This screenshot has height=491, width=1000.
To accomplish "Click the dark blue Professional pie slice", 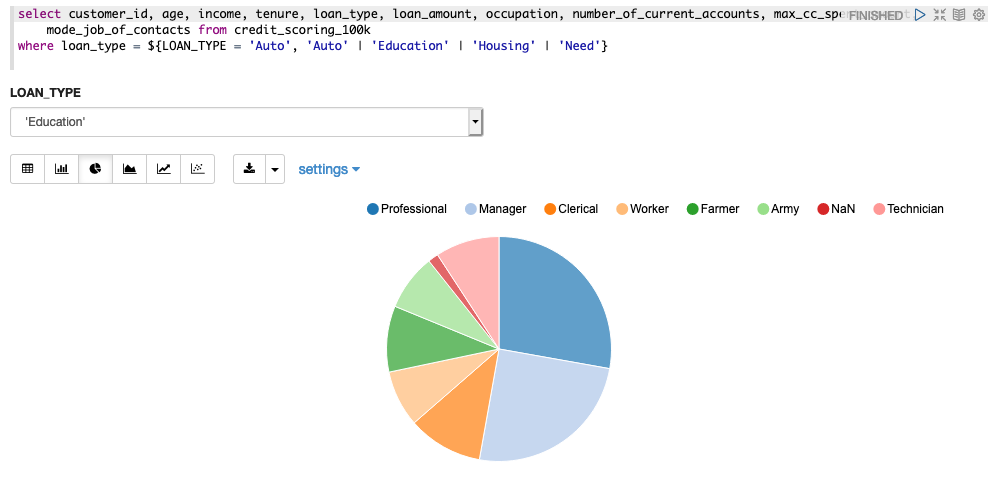I will (x=555, y=300).
